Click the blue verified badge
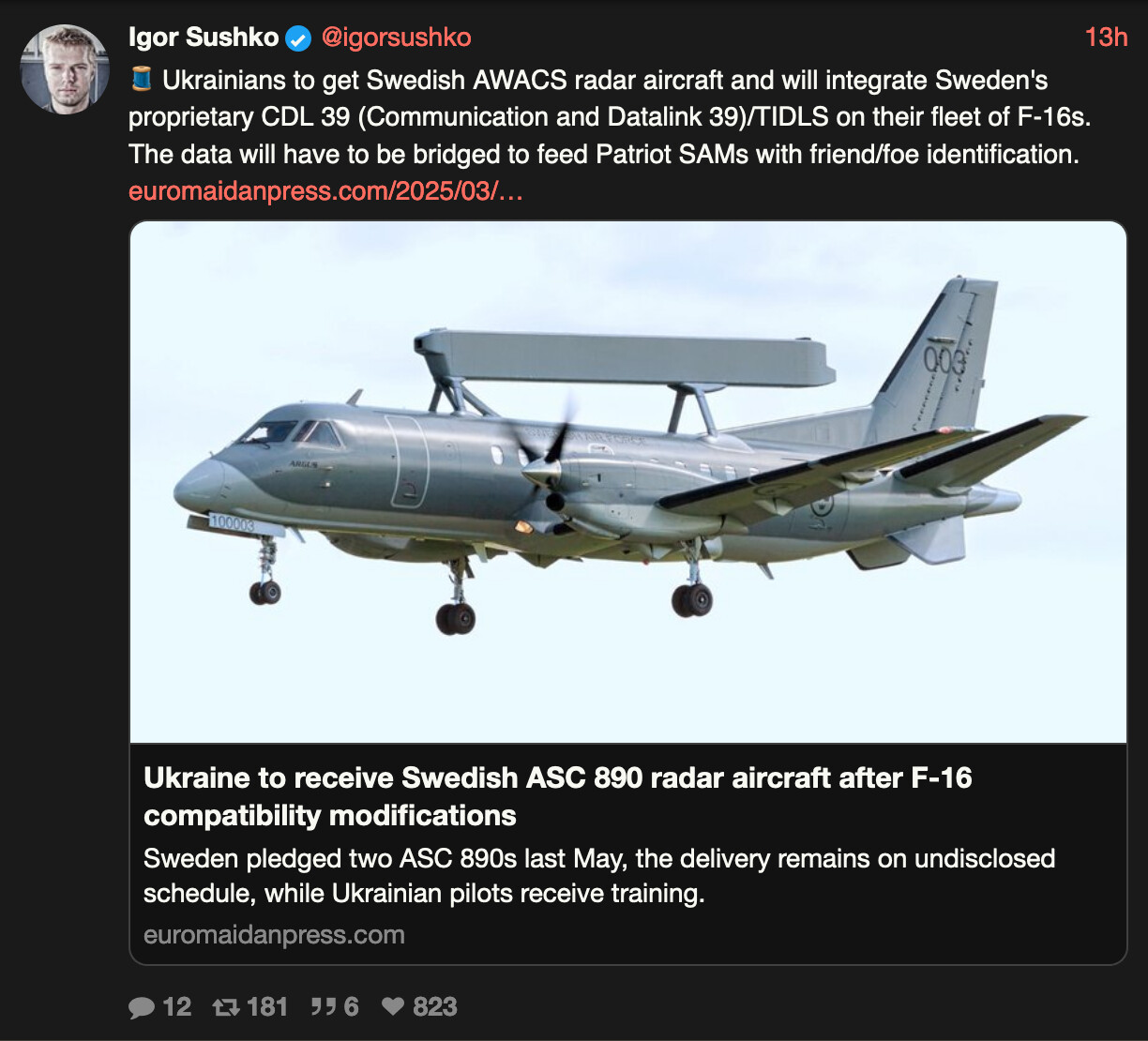Image resolution: width=1148 pixels, height=1041 pixels. 298,38
